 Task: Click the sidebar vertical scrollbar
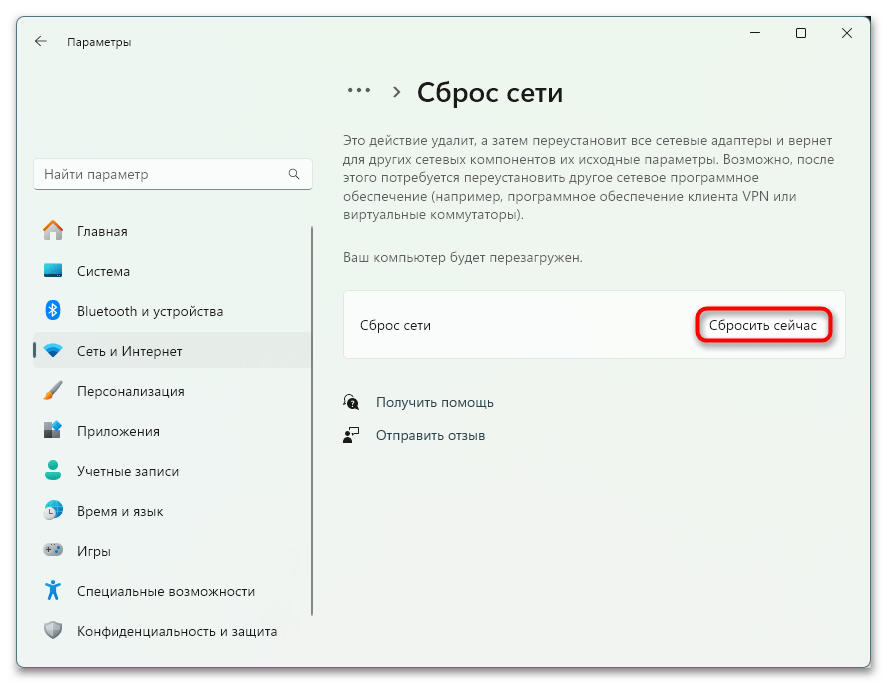coord(312,421)
